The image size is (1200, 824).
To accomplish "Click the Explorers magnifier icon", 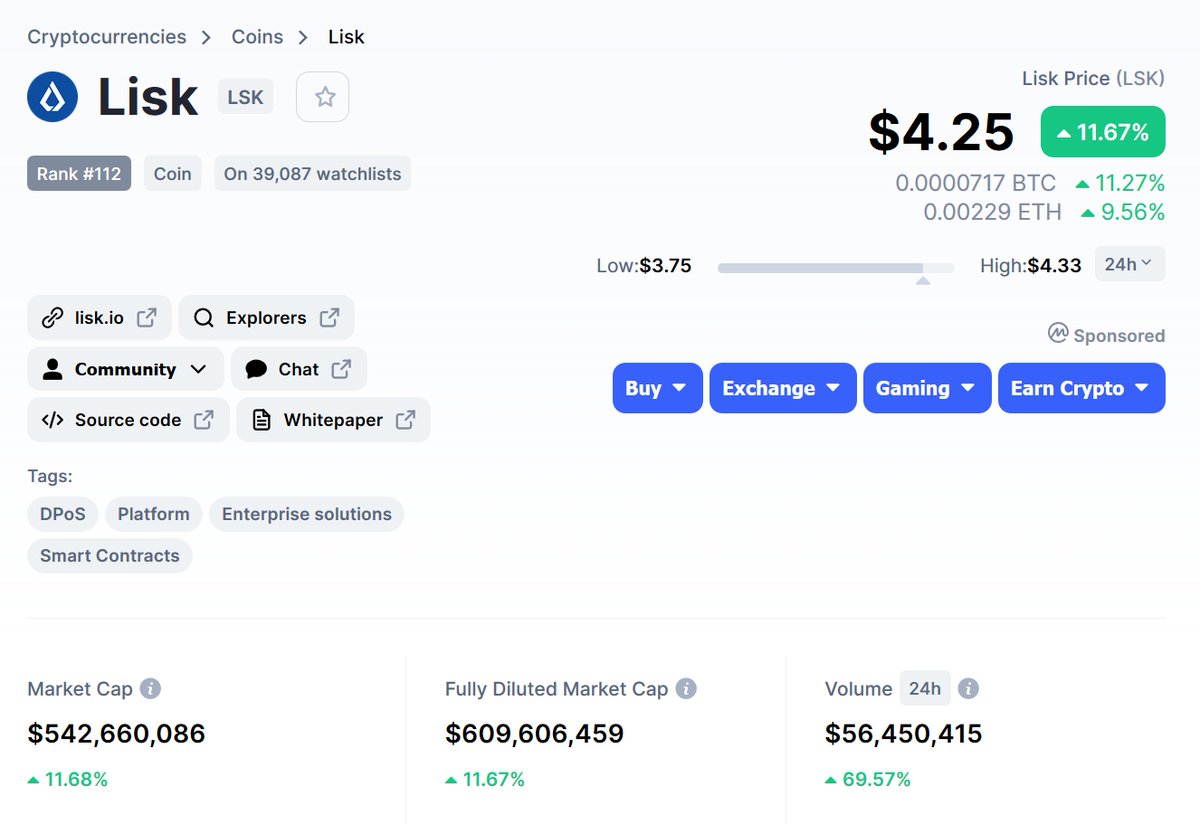I will pos(203,318).
